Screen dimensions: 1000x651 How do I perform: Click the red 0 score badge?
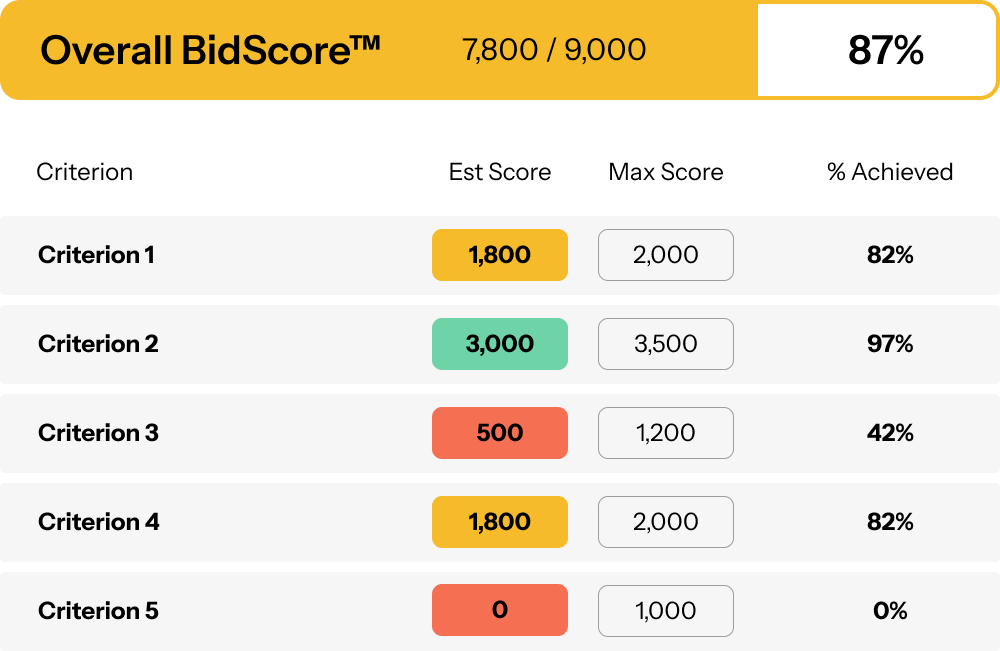[x=500, y=610]
